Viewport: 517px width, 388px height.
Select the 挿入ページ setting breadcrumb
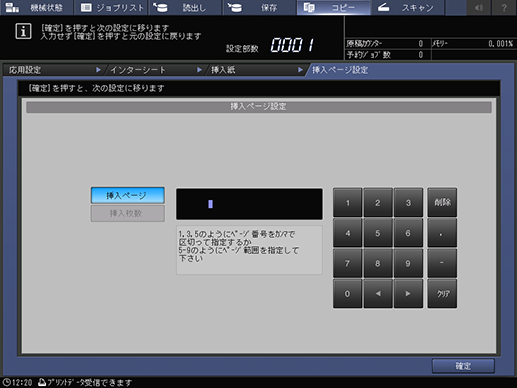tap(340, 70)
